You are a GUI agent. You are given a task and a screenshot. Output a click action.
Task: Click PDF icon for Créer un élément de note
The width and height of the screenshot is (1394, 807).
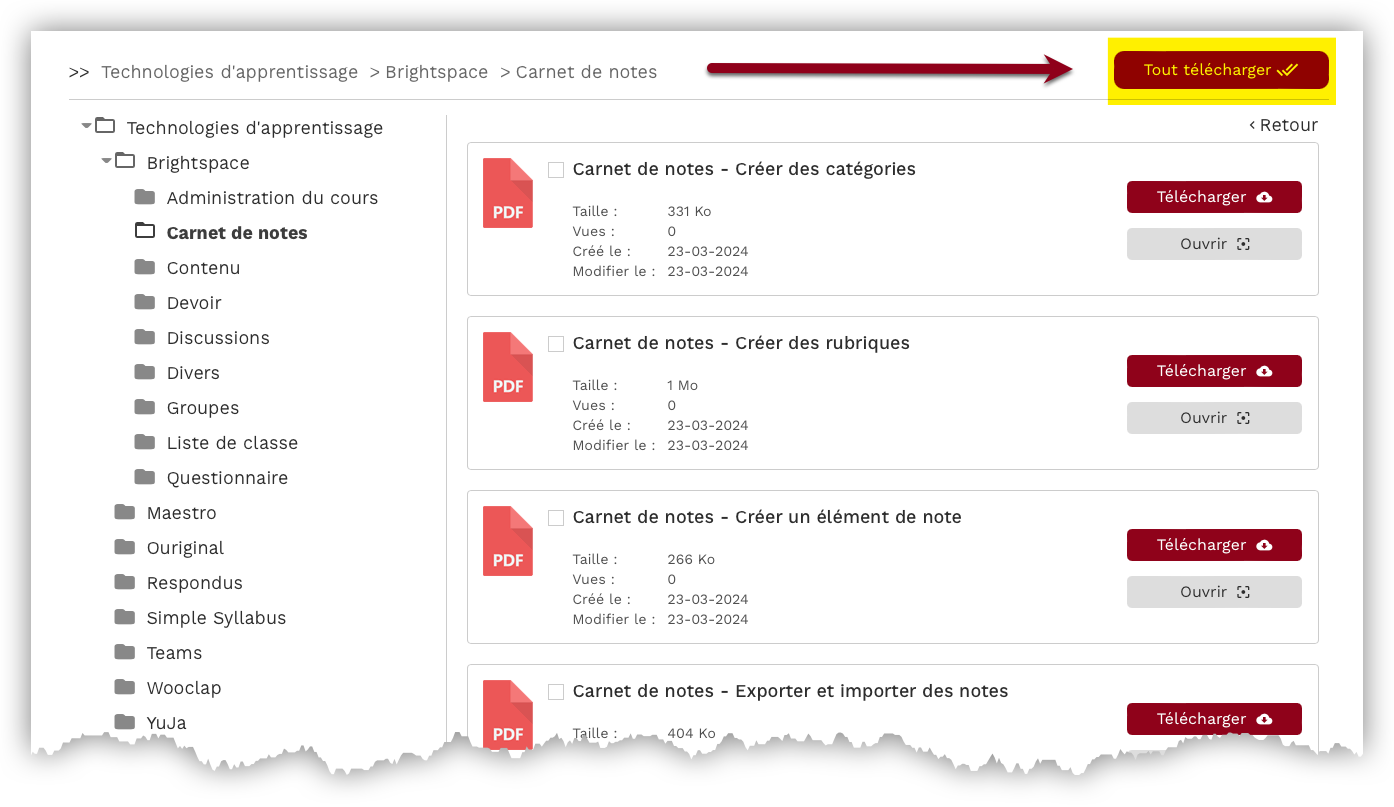[508, 541]
